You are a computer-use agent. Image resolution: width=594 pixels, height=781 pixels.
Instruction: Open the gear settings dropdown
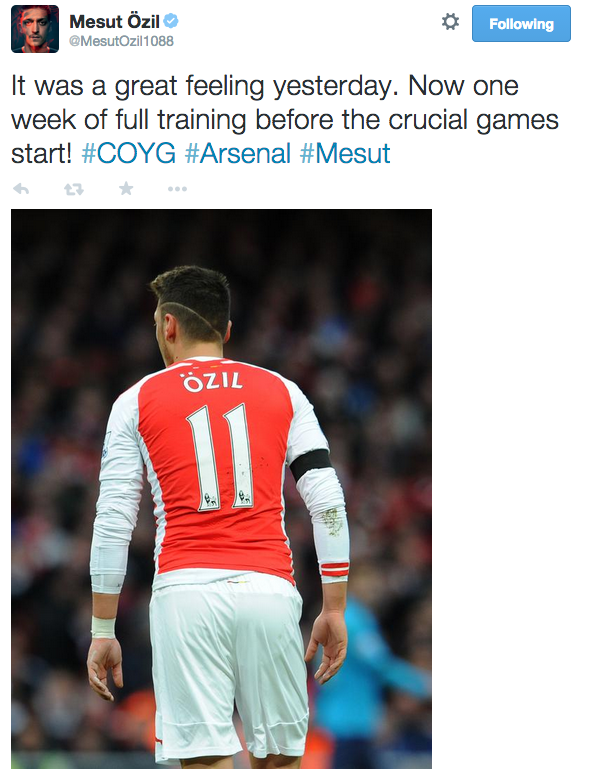[x=450, y=22]
